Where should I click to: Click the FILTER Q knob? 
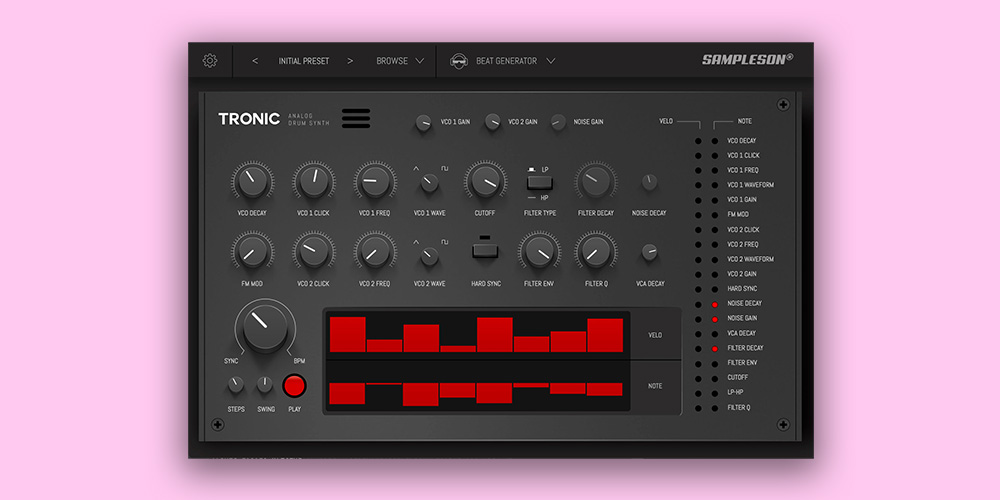tap(596, 251)
